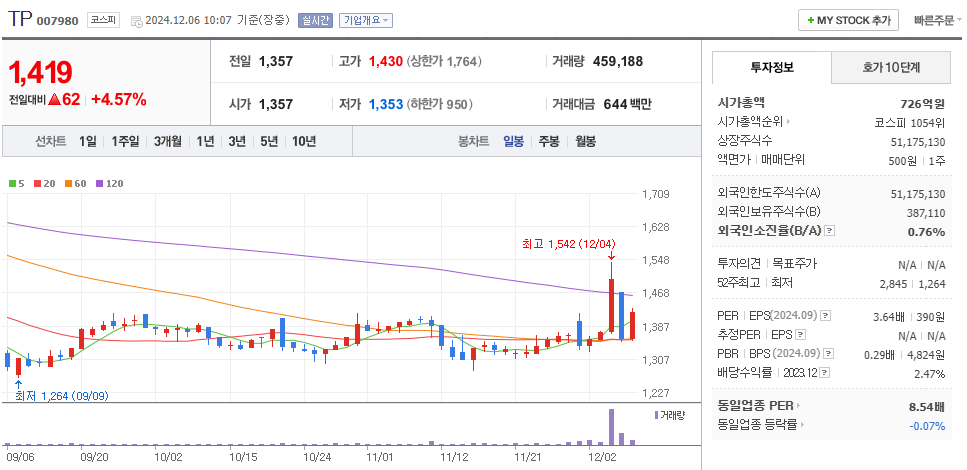
Task: Click the calendar clock icon beside the date
Action: pos(137,20)
